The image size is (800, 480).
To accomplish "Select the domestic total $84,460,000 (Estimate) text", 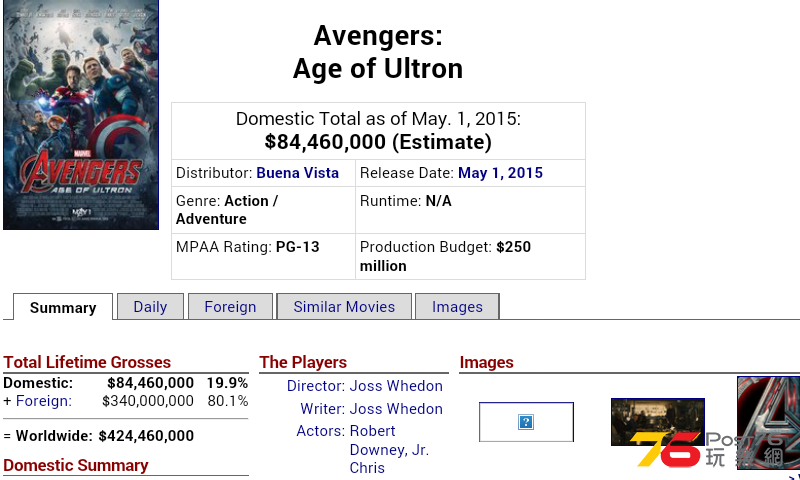I will pos(378,142).
